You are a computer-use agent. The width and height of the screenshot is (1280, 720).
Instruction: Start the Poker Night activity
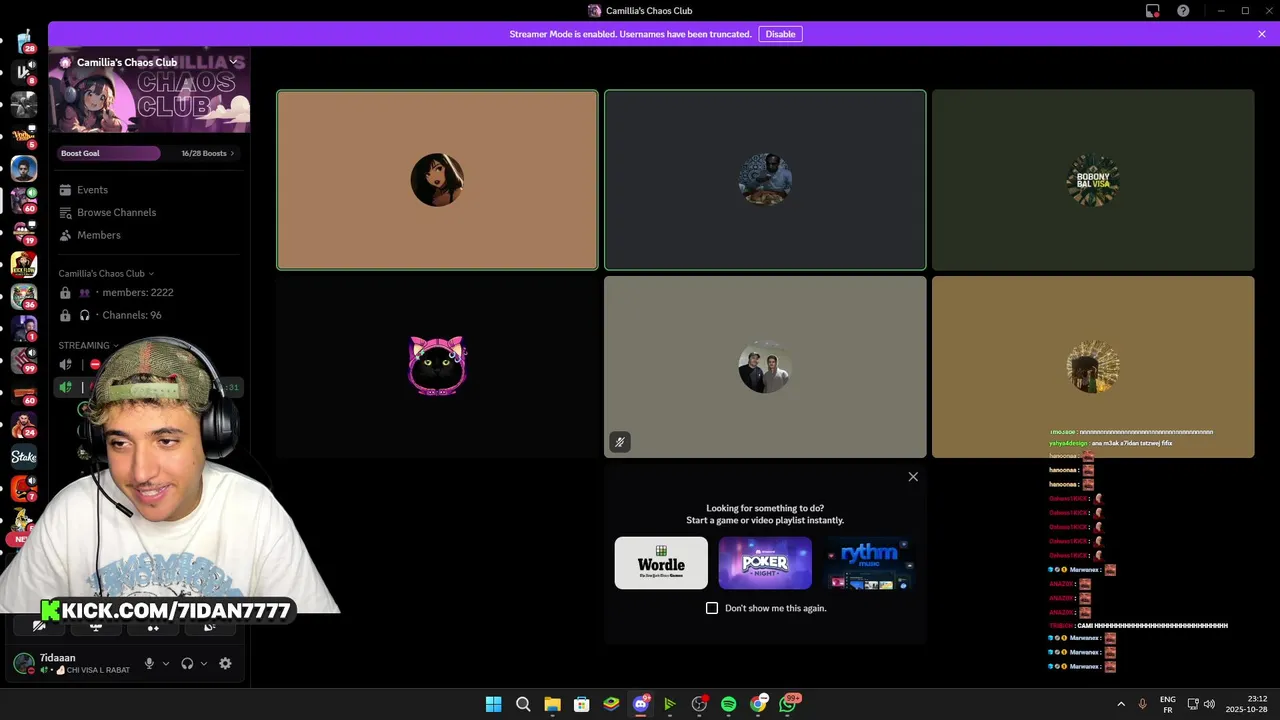(765, 563)
